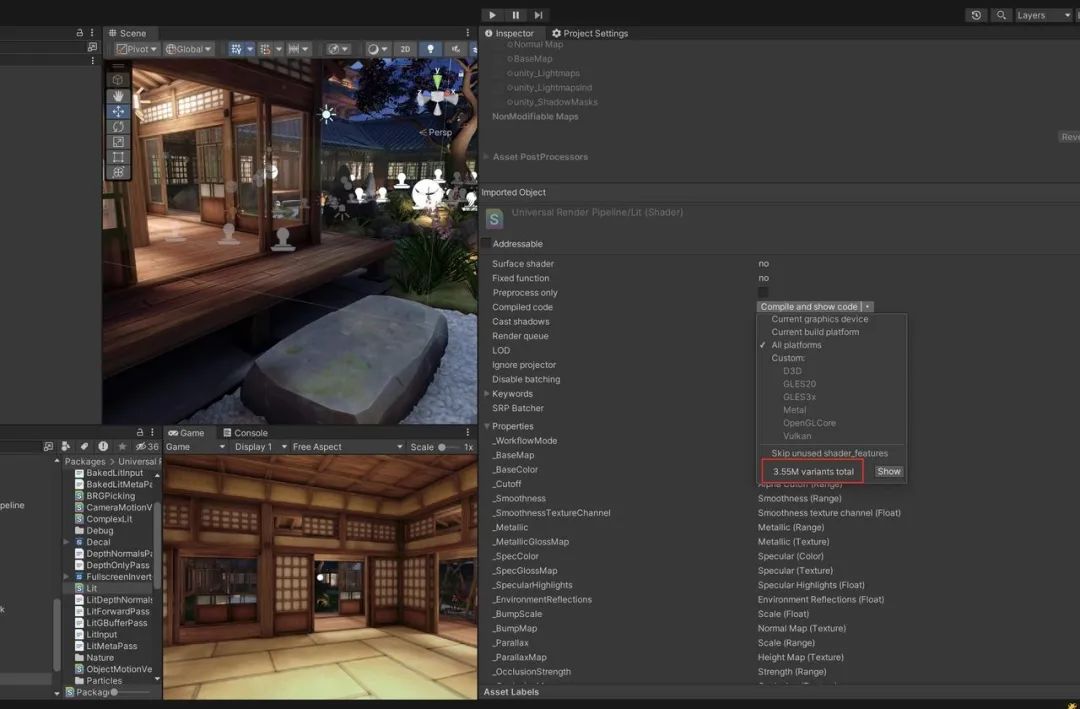The height and width of the screenshot is (709, 1080).
Task: Click Compile and show code button
Action: tap(808, 307)
